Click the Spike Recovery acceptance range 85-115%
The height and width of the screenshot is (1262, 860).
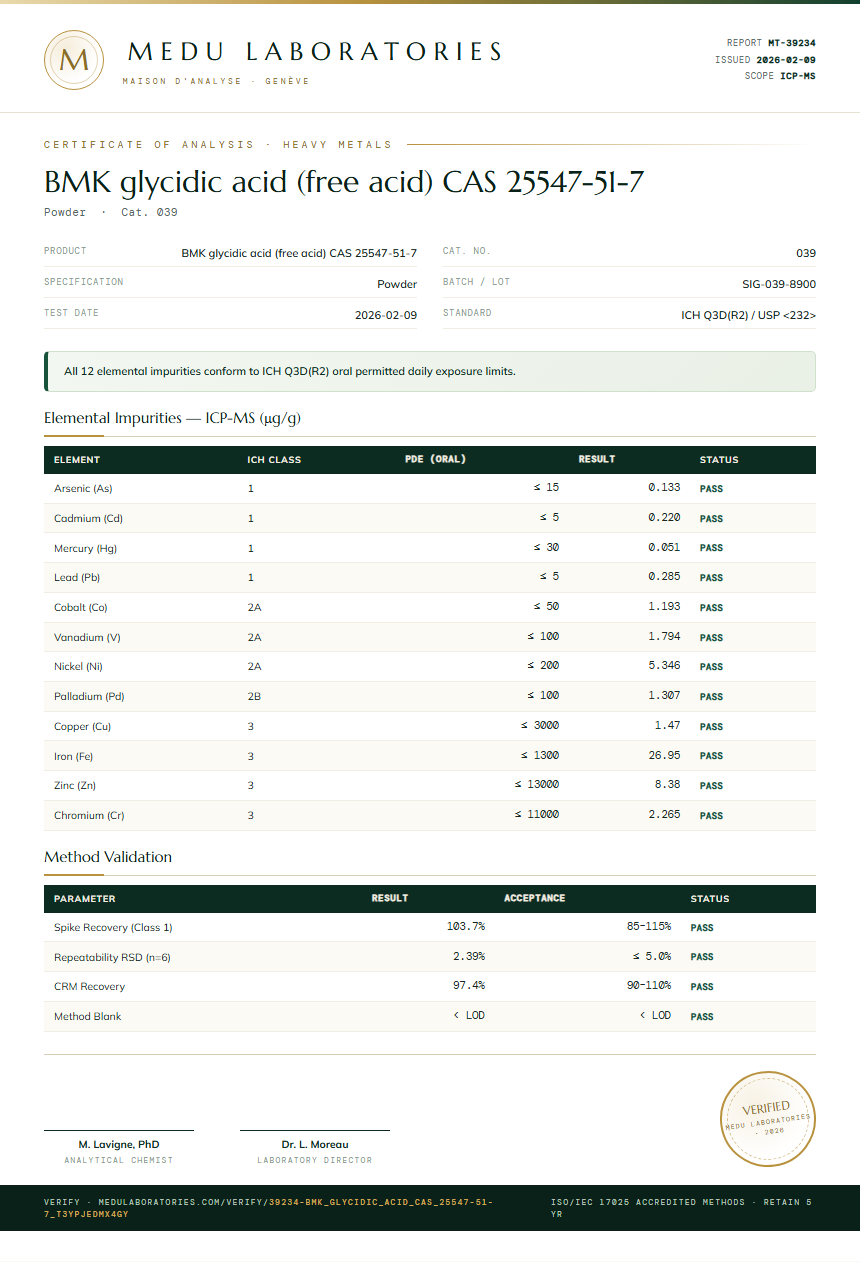click(649, 926)
